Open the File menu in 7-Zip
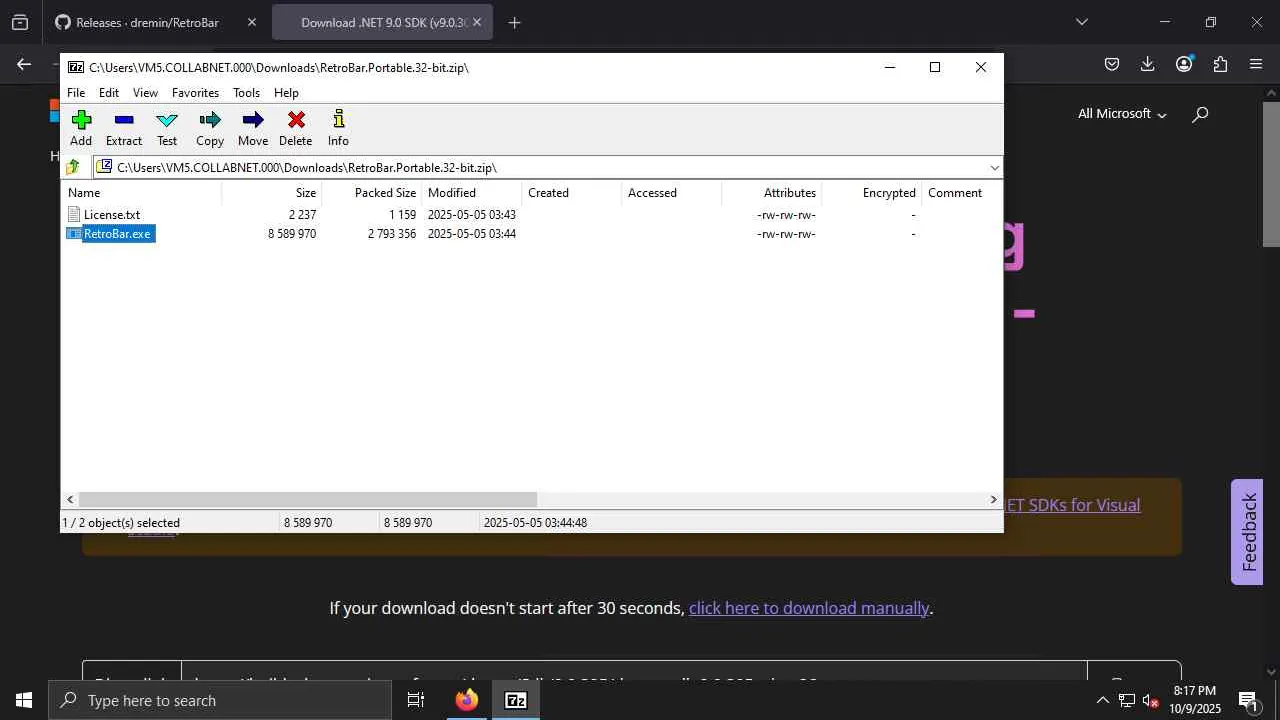Viewport: 1280px width, 720px height. click(76, 93)
